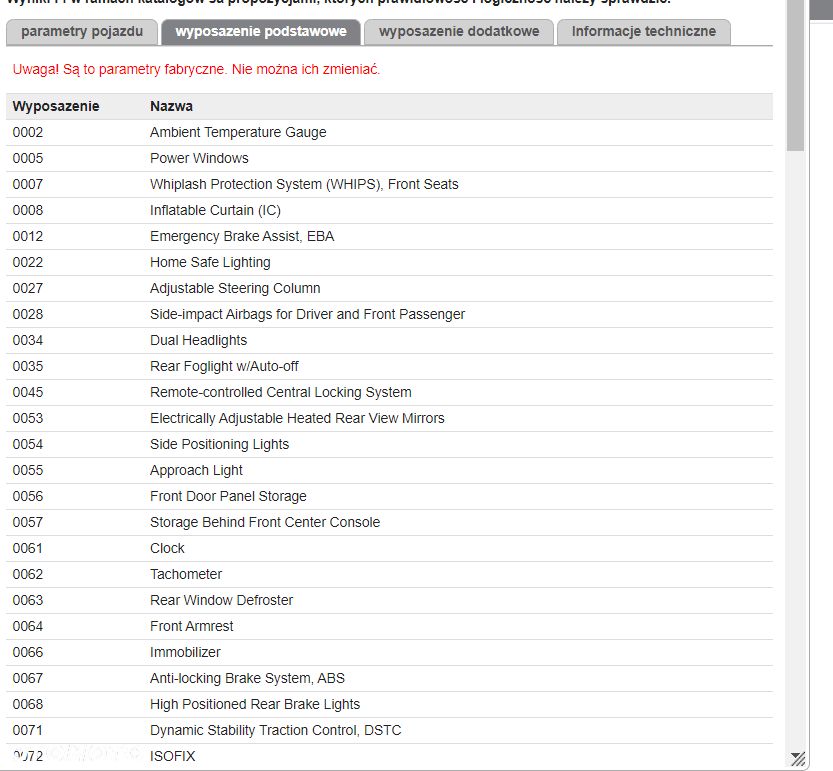Click equipment code 0027
The image size is (833, 771).
coord(28,289)
